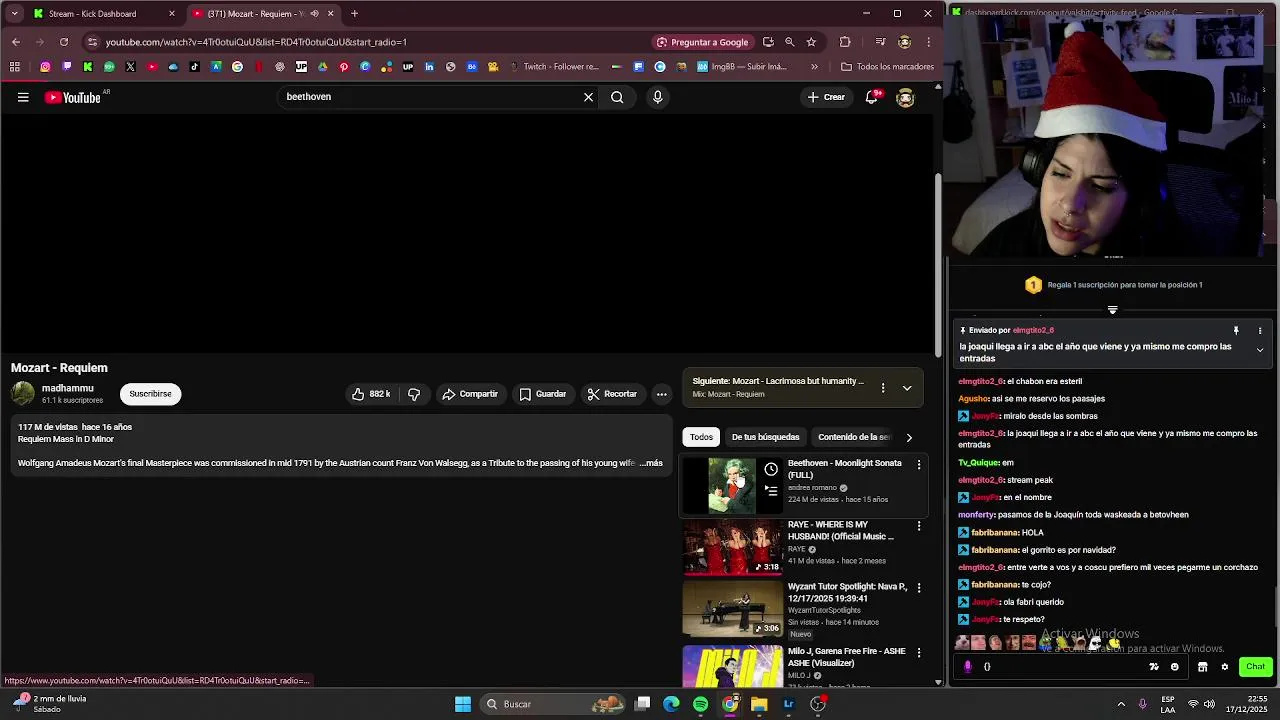This screenshot has width=1280, height=720.
Task: Open emote picker in Kick chat
Action: [x=1175, y=667]
